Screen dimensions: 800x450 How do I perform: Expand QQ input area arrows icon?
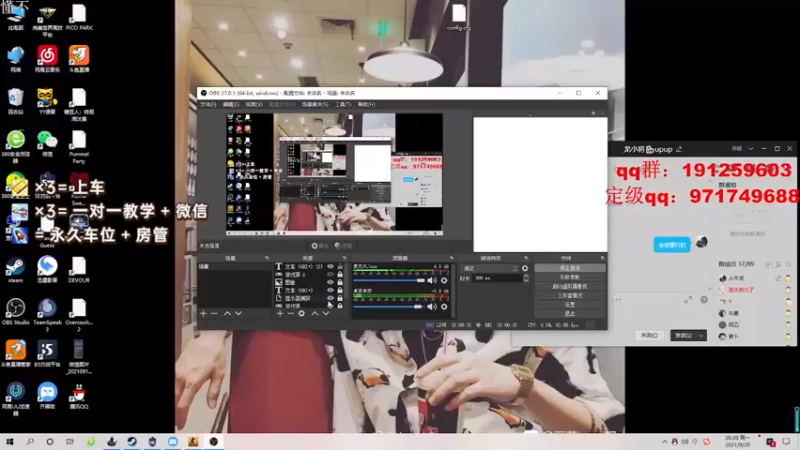pos(688,299)
